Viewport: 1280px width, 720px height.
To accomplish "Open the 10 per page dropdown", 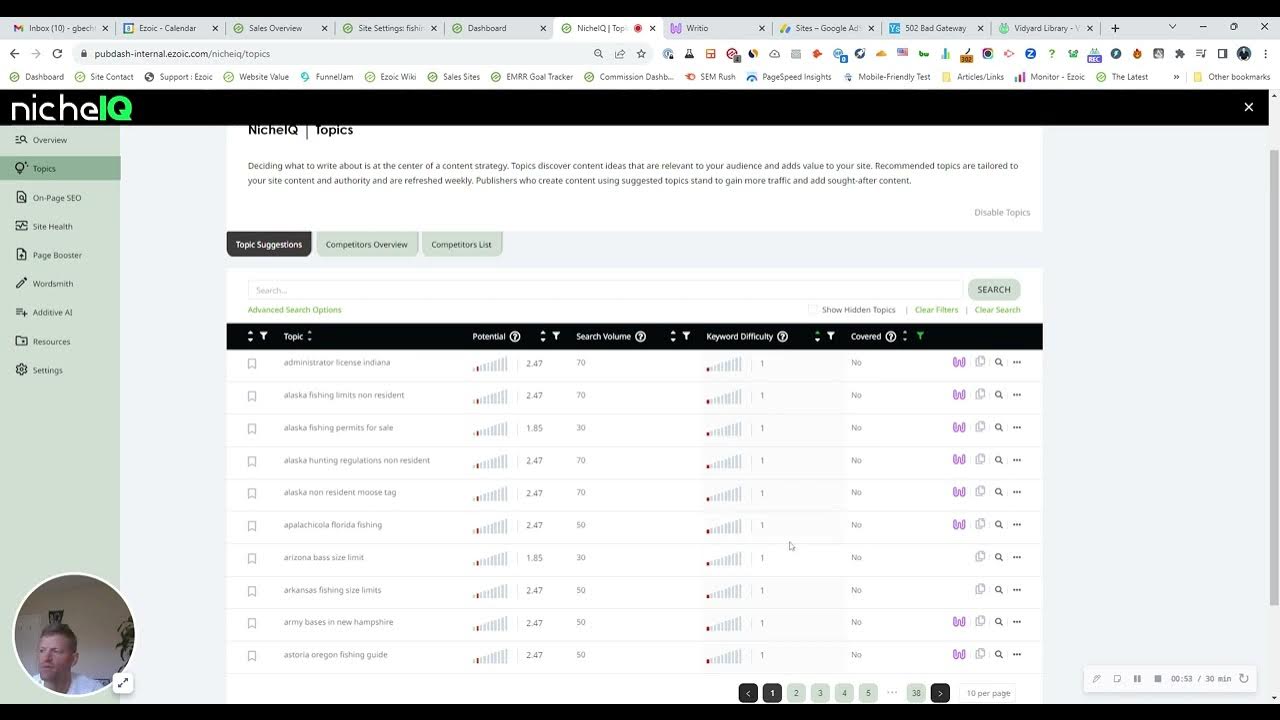I will pos(988,693).
